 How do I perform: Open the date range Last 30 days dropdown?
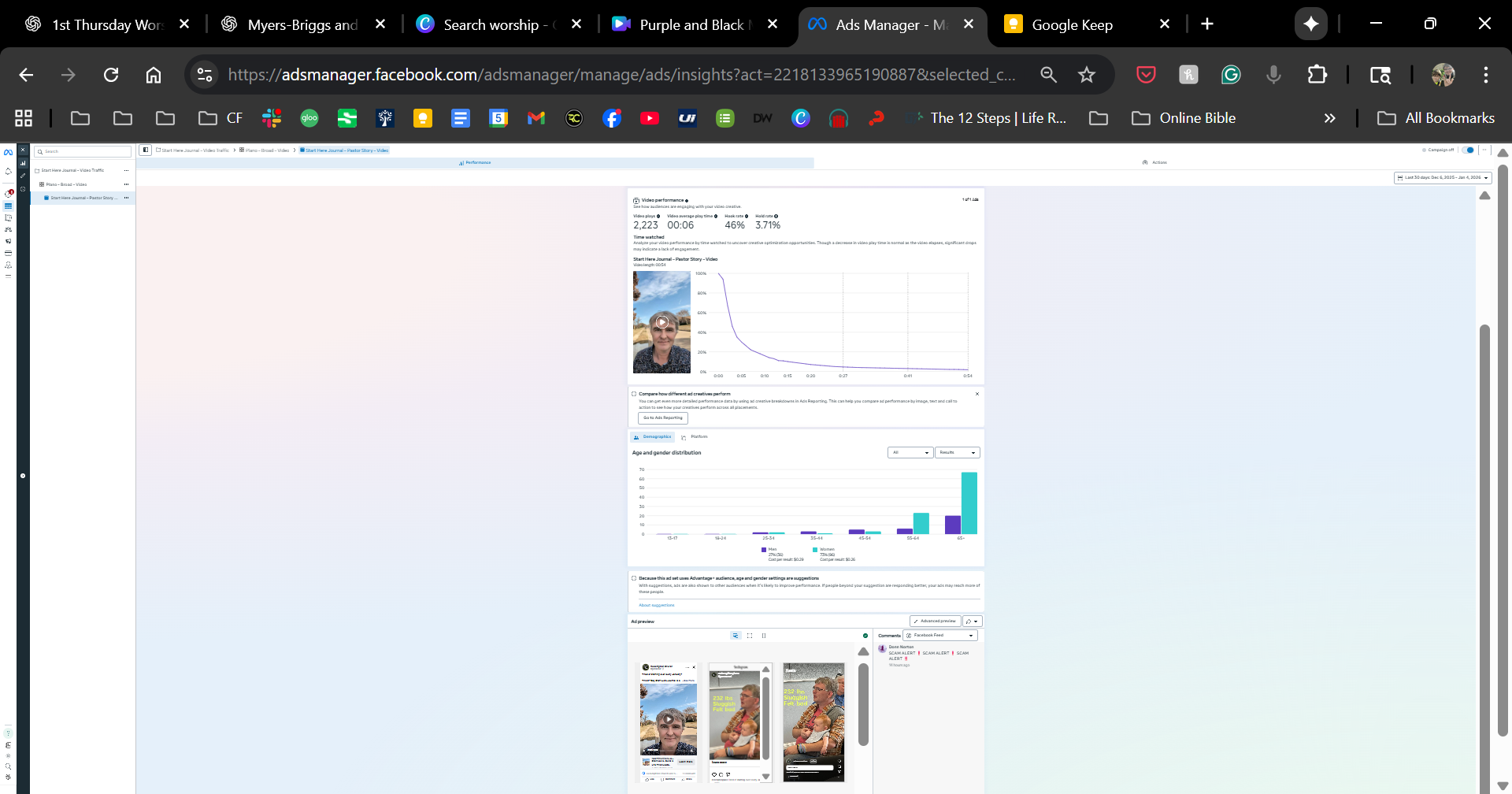[1442, 178]
